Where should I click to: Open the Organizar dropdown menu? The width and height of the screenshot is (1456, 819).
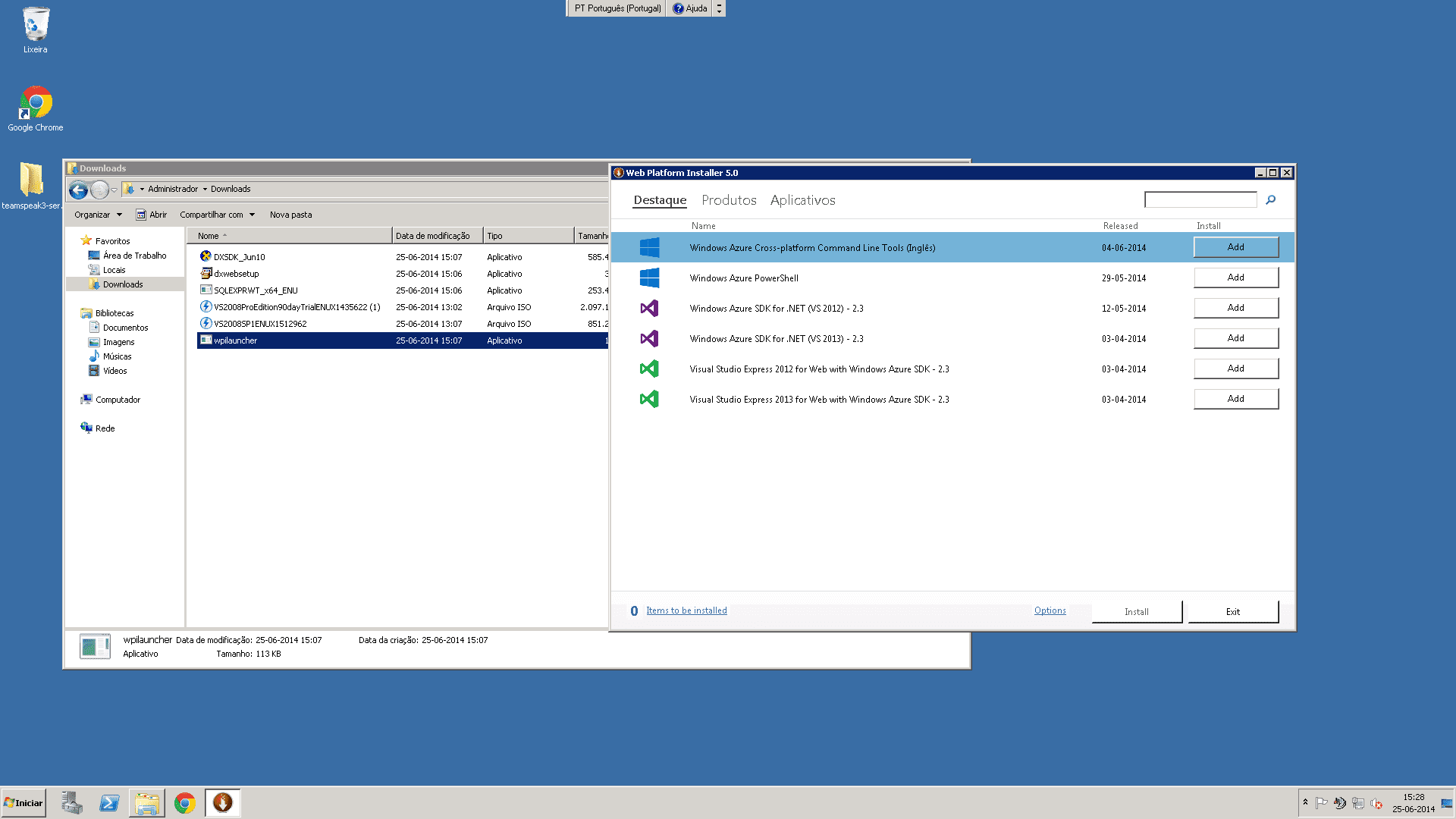[x=98, y=215]
